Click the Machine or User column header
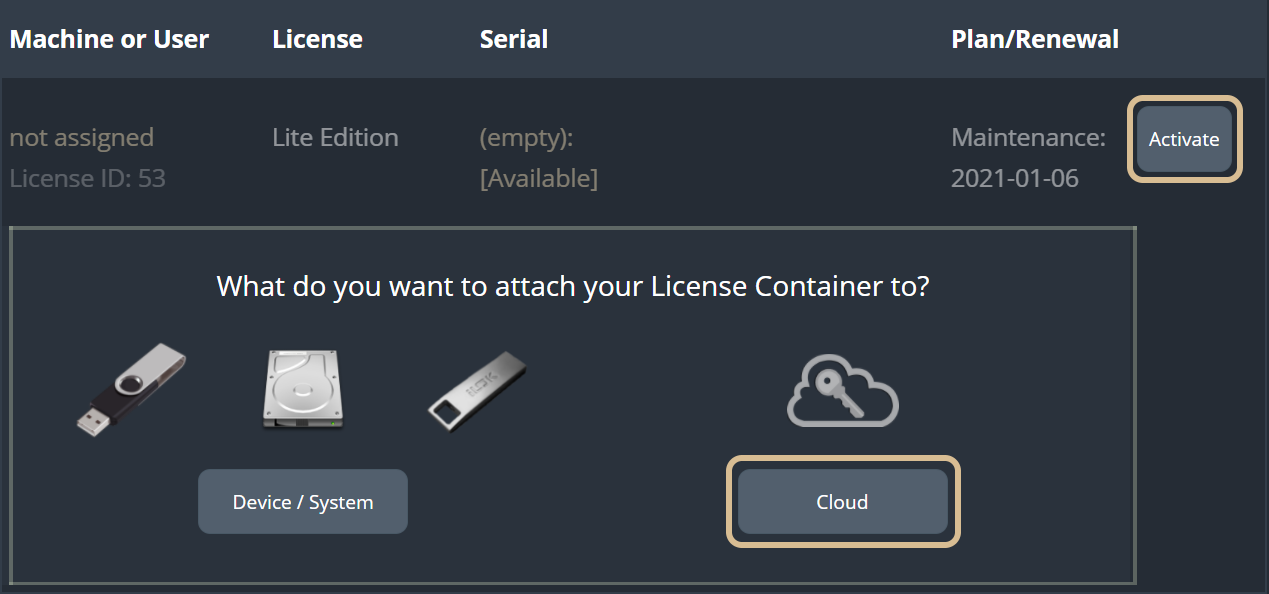The image size is (1269, 594). point(109,40)
